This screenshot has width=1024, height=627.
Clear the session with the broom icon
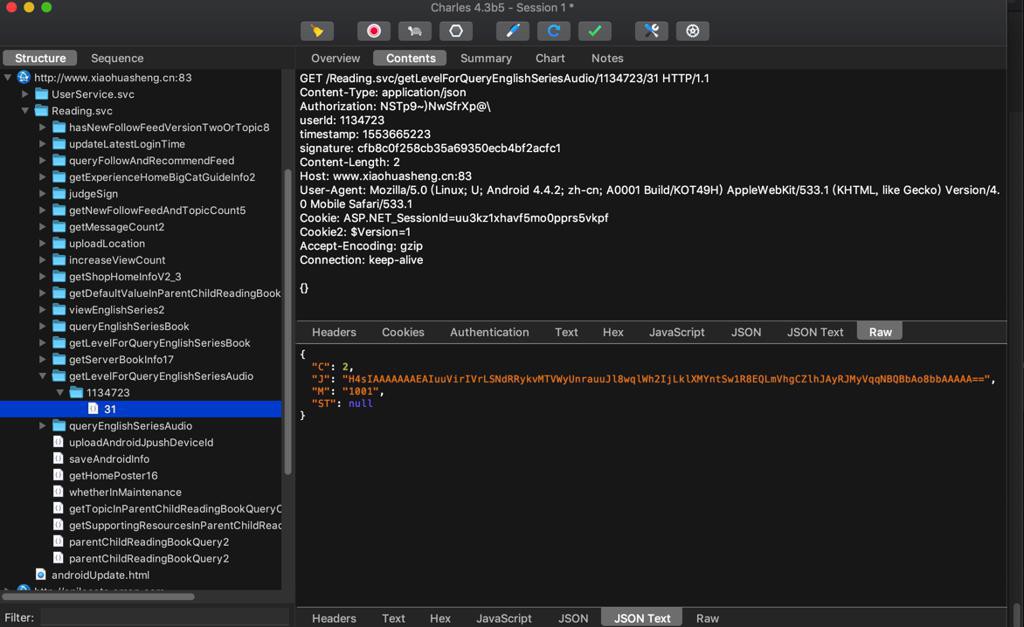click(x=317, y=31)
